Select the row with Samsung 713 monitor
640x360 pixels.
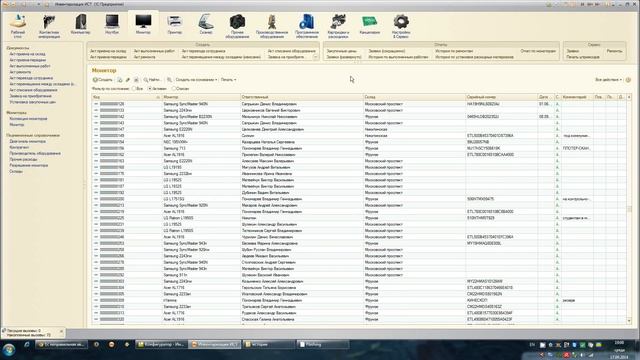click(358, 148)
